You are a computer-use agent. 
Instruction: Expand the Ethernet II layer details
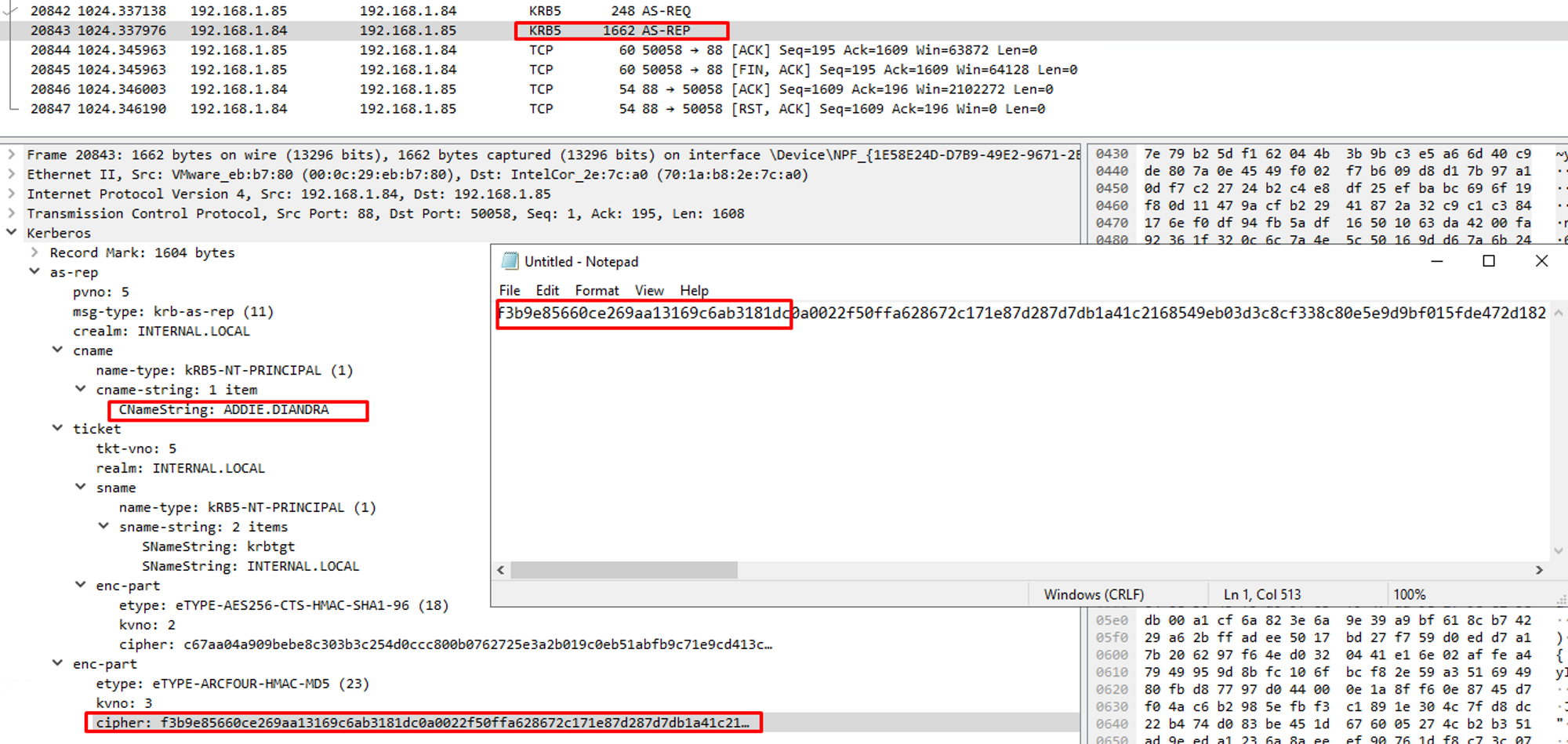tap(12, 174)
